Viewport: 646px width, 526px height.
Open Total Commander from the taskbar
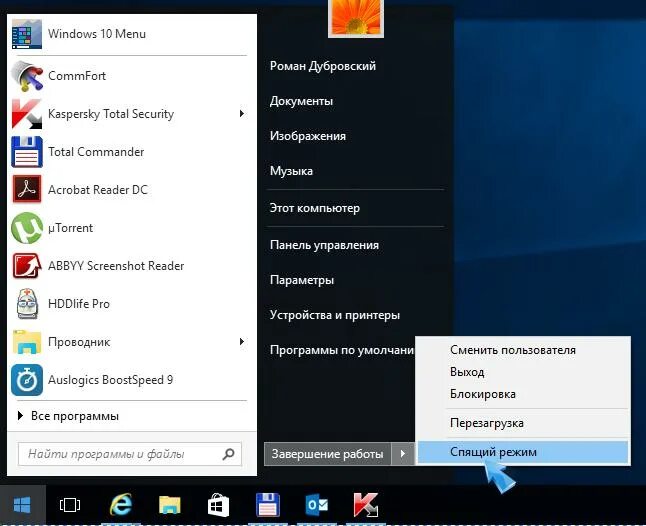[268, 505]
